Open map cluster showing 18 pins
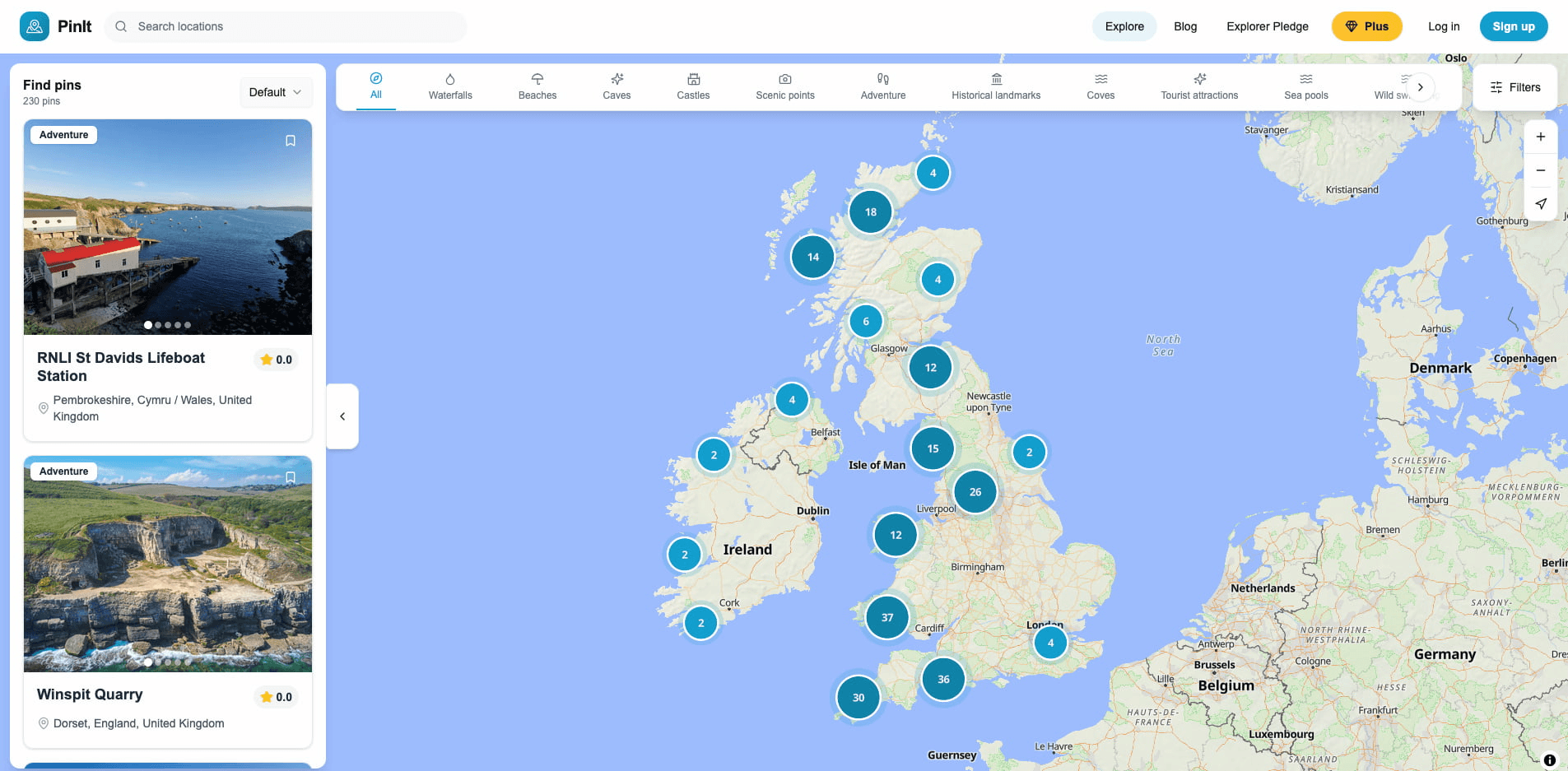 click(871, 212)
